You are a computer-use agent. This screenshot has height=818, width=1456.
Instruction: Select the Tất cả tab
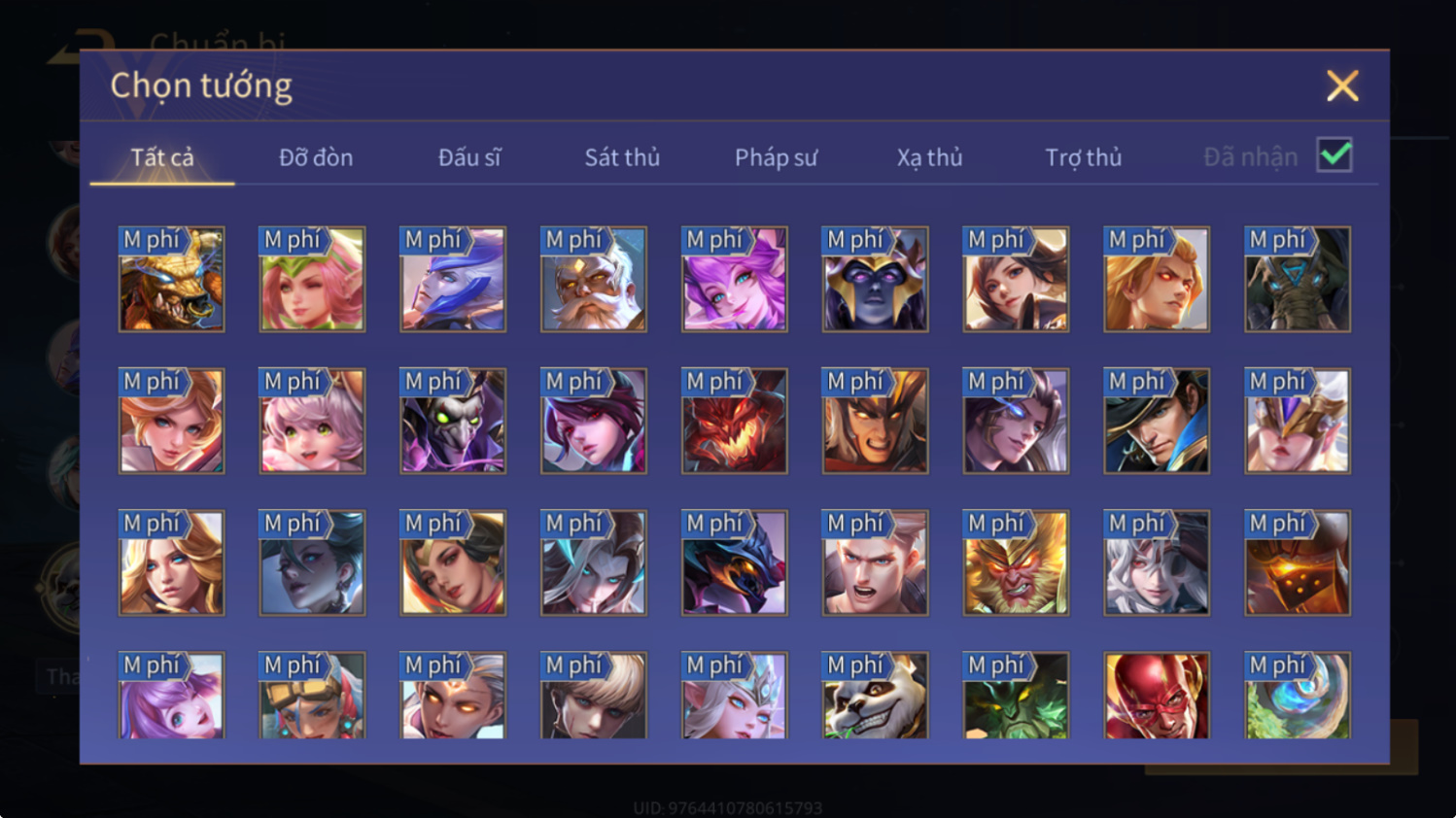tap(162, 157)
